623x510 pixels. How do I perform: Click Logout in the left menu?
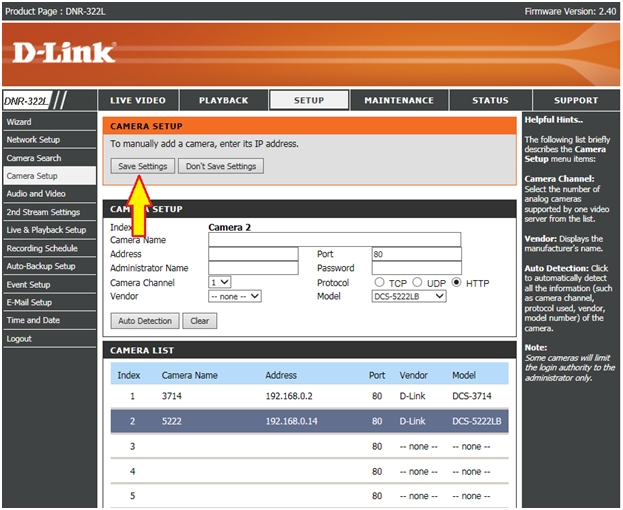[19, 339]
